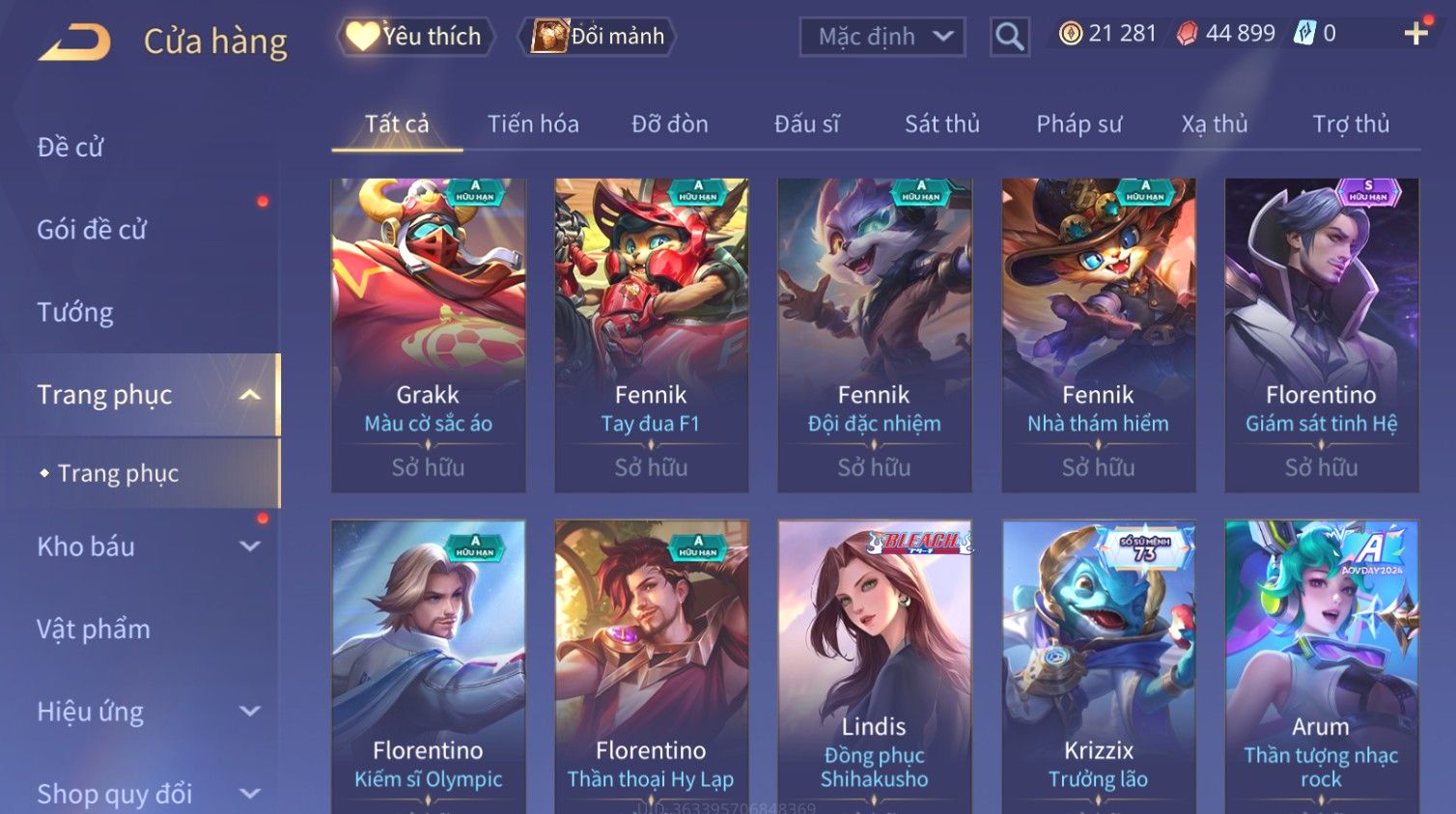This screenshot has height=814, width=1456.
Task: Select the Tiến hóa tab
Action: click(x=533, y=124)
